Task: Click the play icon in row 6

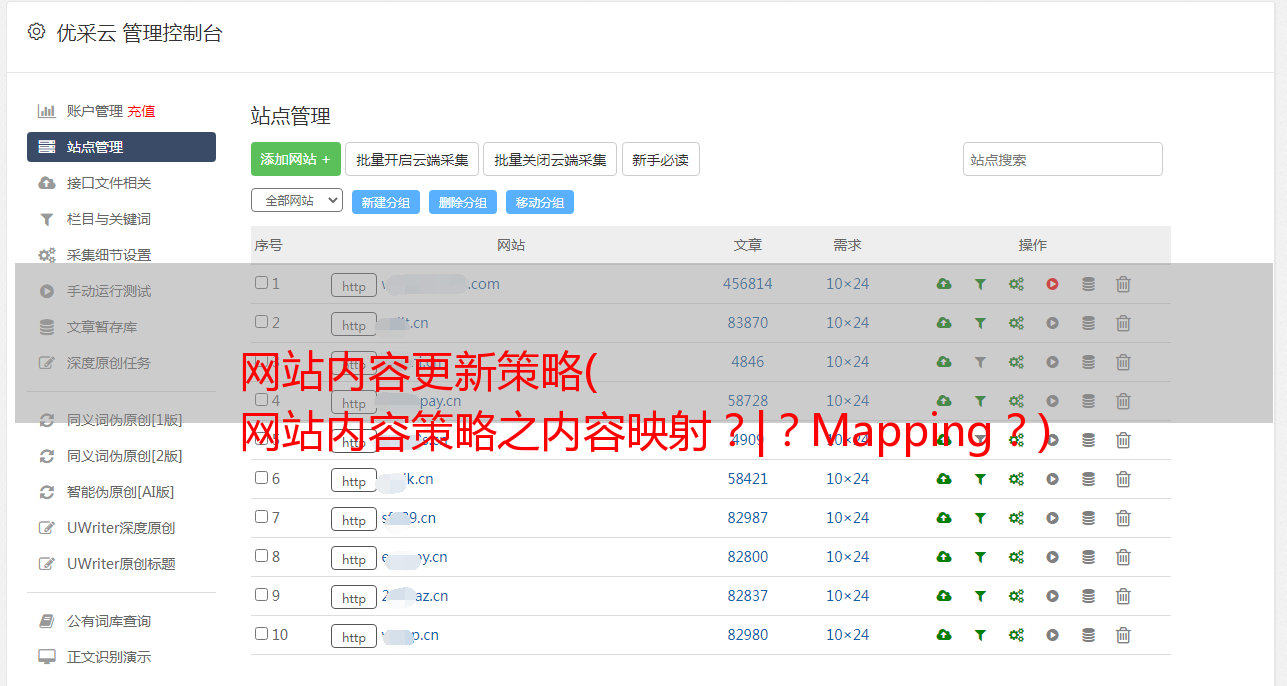Action: 1052,479
